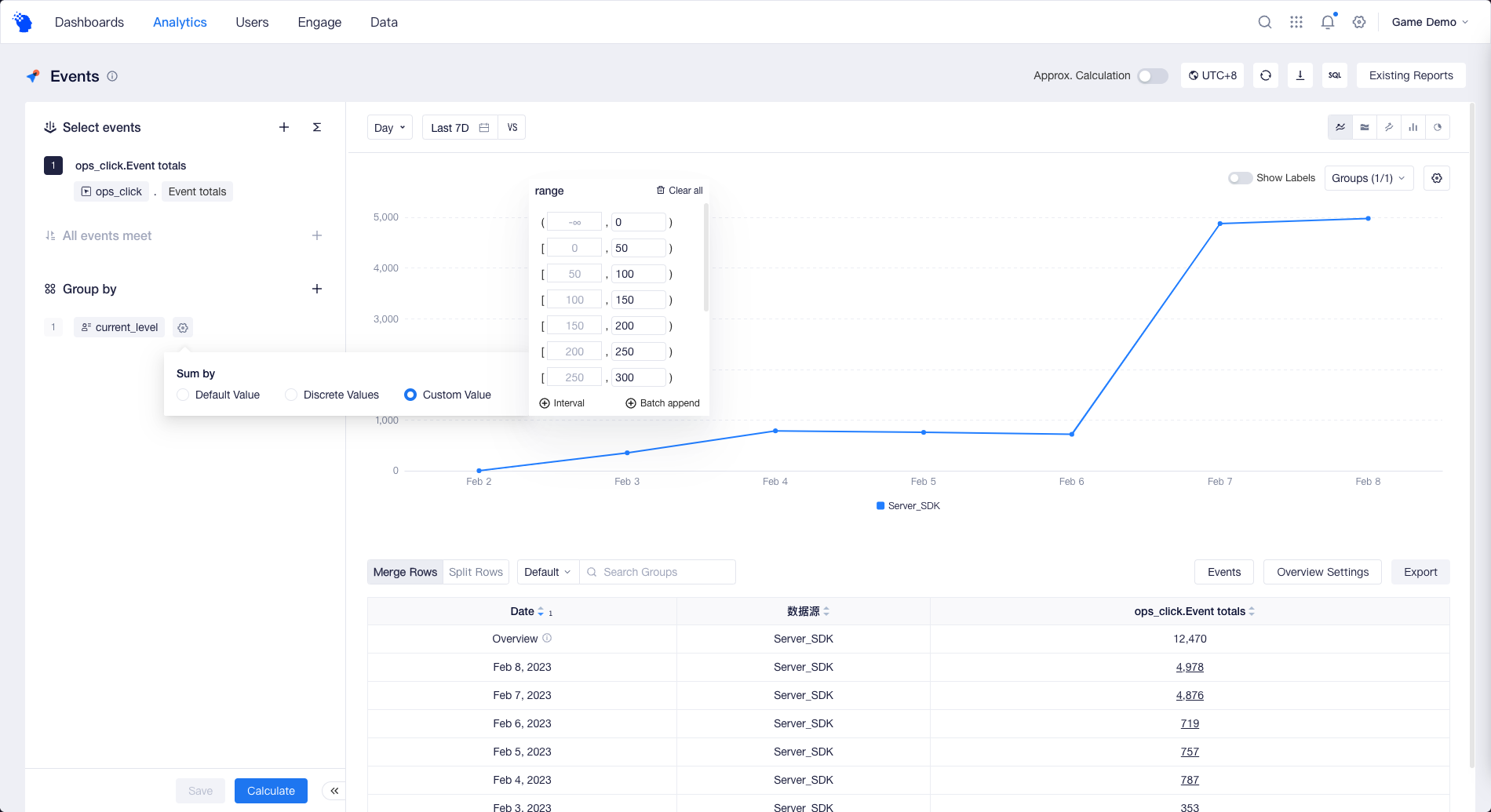Collapse the left panel with double-chevron
This screenshot has width=1491, height=812.
pos(334,791)
